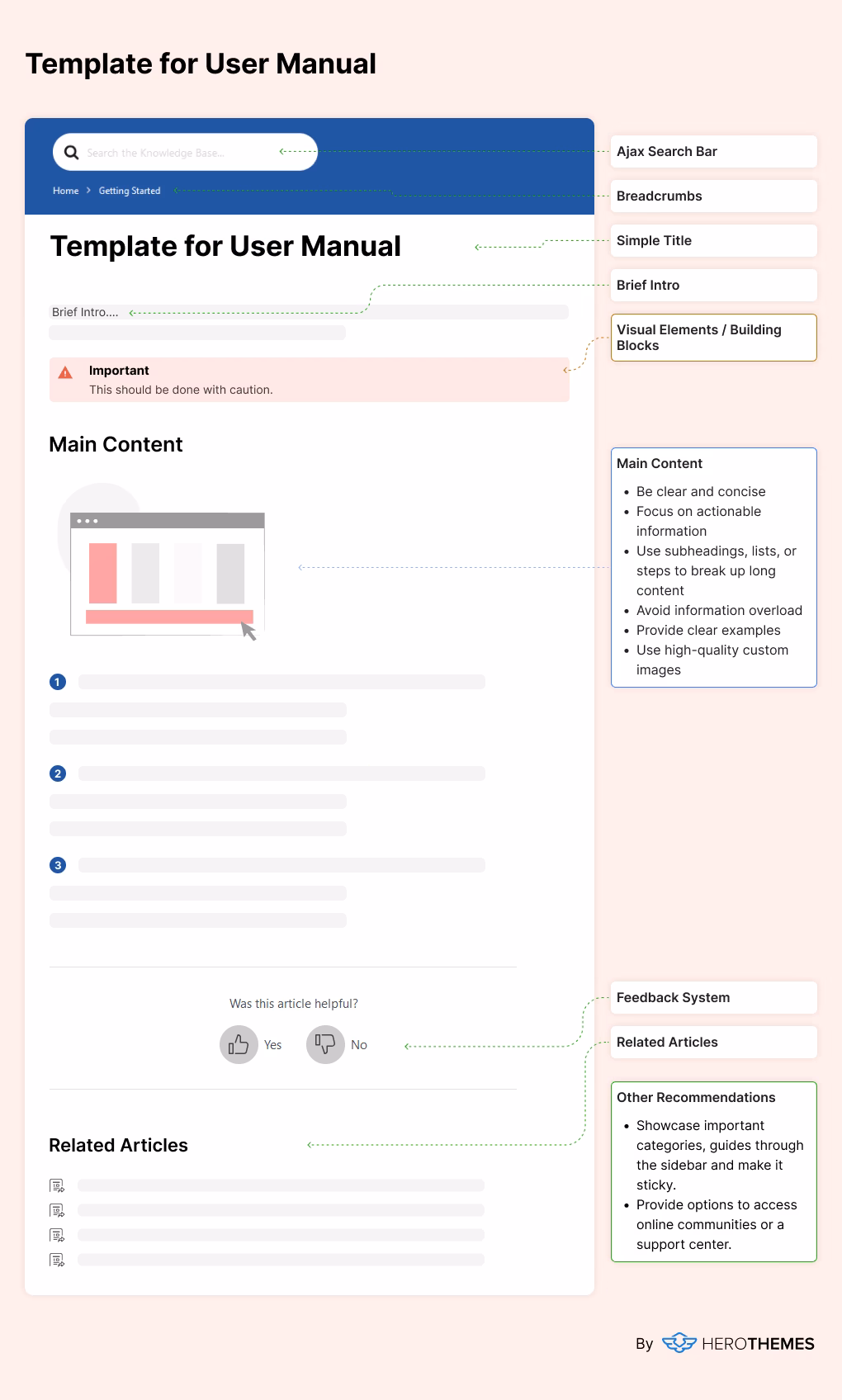Click 'Use high-quality custom images' bullet
The height and width of the screenshot is (1400, 842).
712,660
